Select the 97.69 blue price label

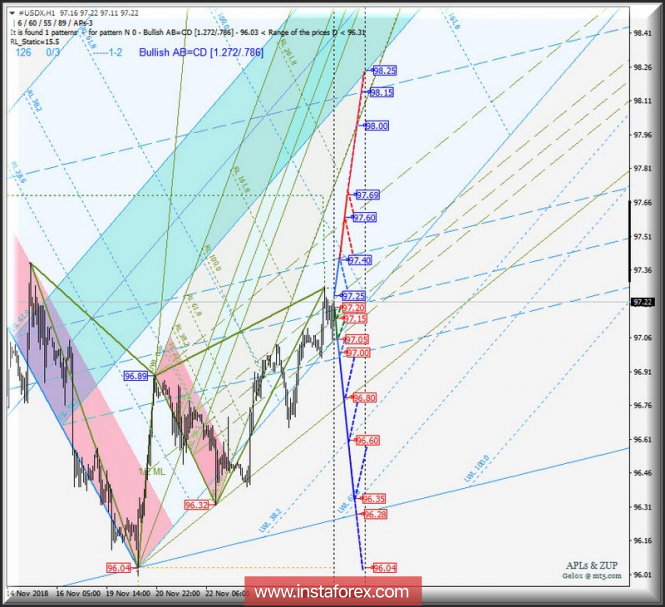[367, 195]
